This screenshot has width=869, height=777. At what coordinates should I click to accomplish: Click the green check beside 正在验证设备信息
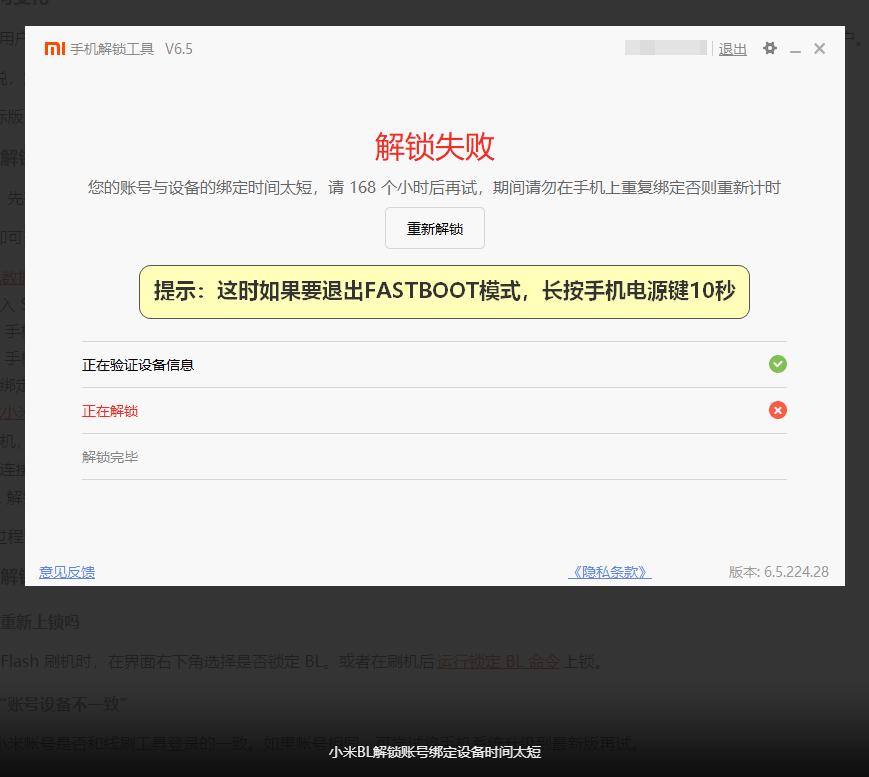pyautogui.click(x=778, y=364)
